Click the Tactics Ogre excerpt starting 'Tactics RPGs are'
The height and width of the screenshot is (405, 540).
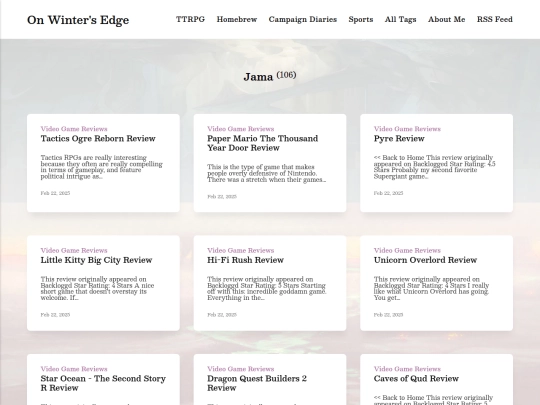[102, 167]
